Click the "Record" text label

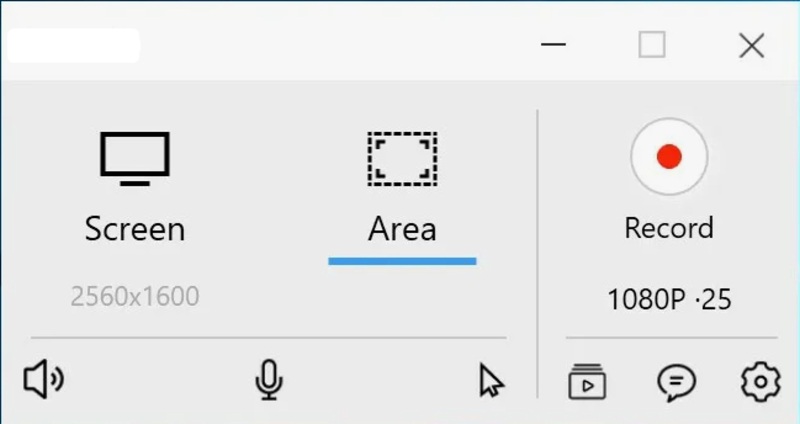(668, 228)
